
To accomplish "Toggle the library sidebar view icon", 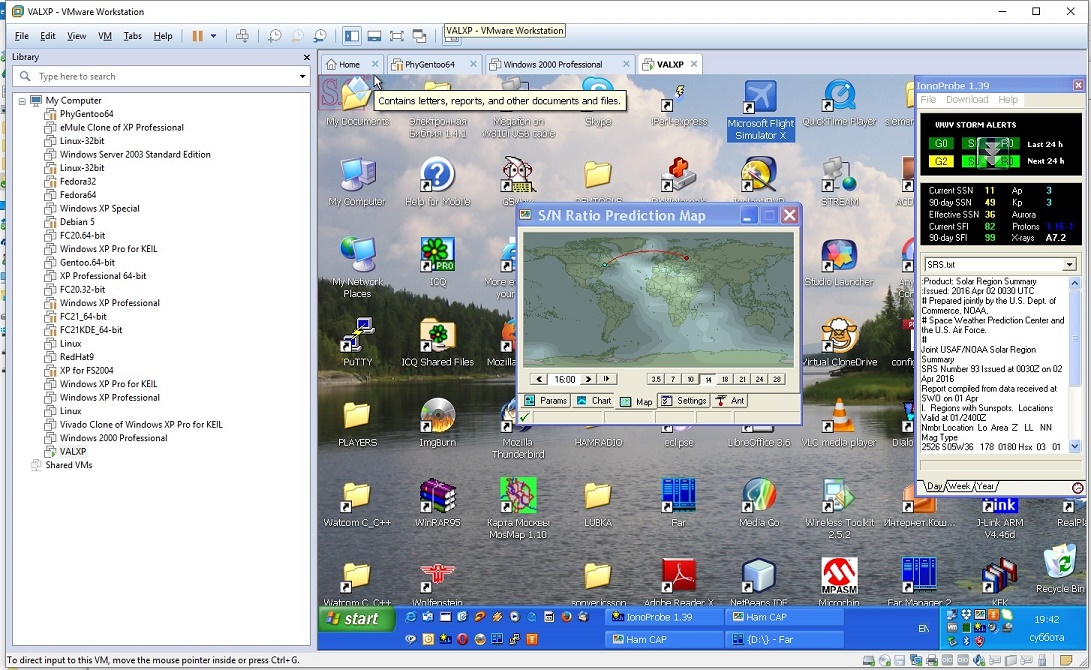I will pyautogui.click(x=352, y=35).
